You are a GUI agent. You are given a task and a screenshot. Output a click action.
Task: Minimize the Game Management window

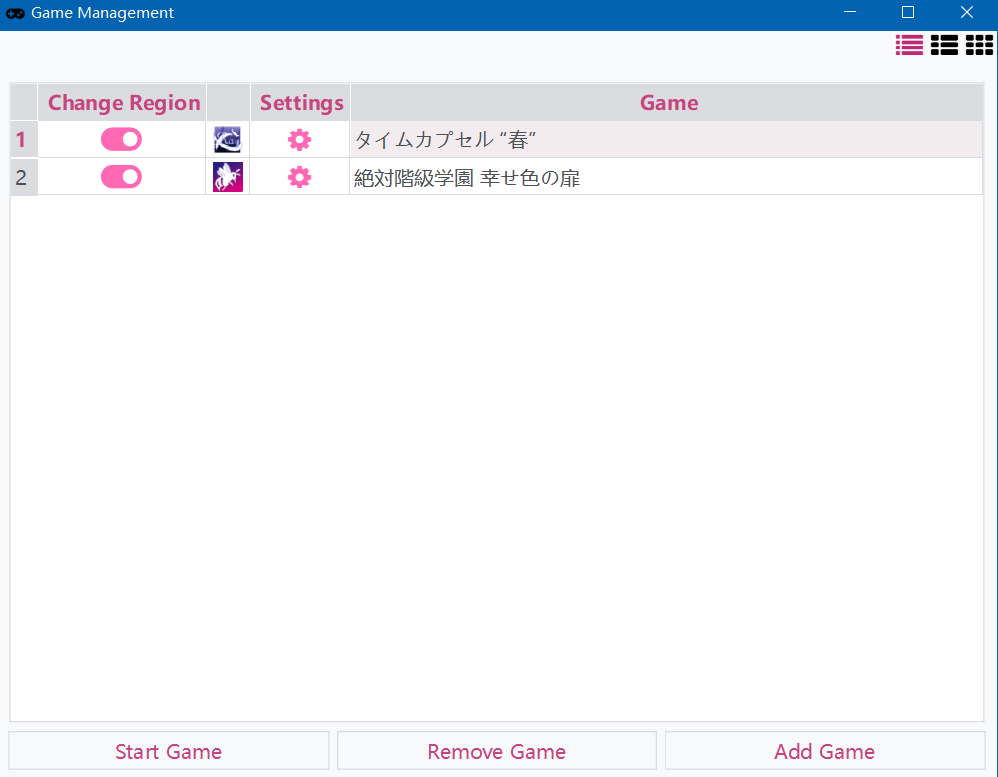point(850,13)
